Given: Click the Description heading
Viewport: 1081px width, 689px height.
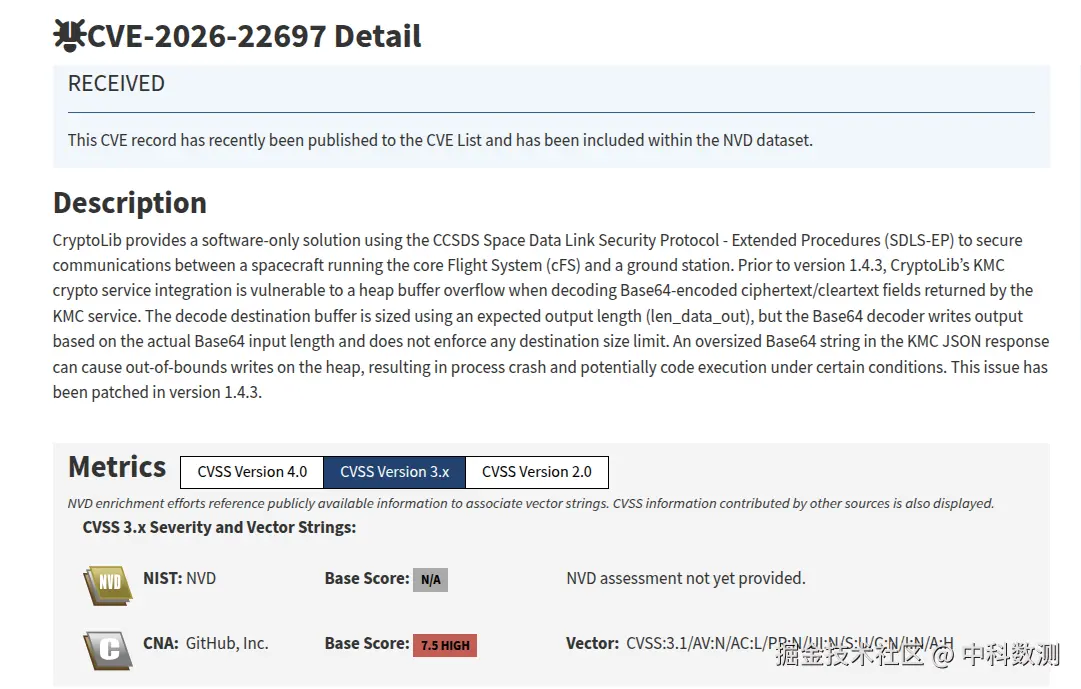Looking at the screenshot, I should click(130, 203).
